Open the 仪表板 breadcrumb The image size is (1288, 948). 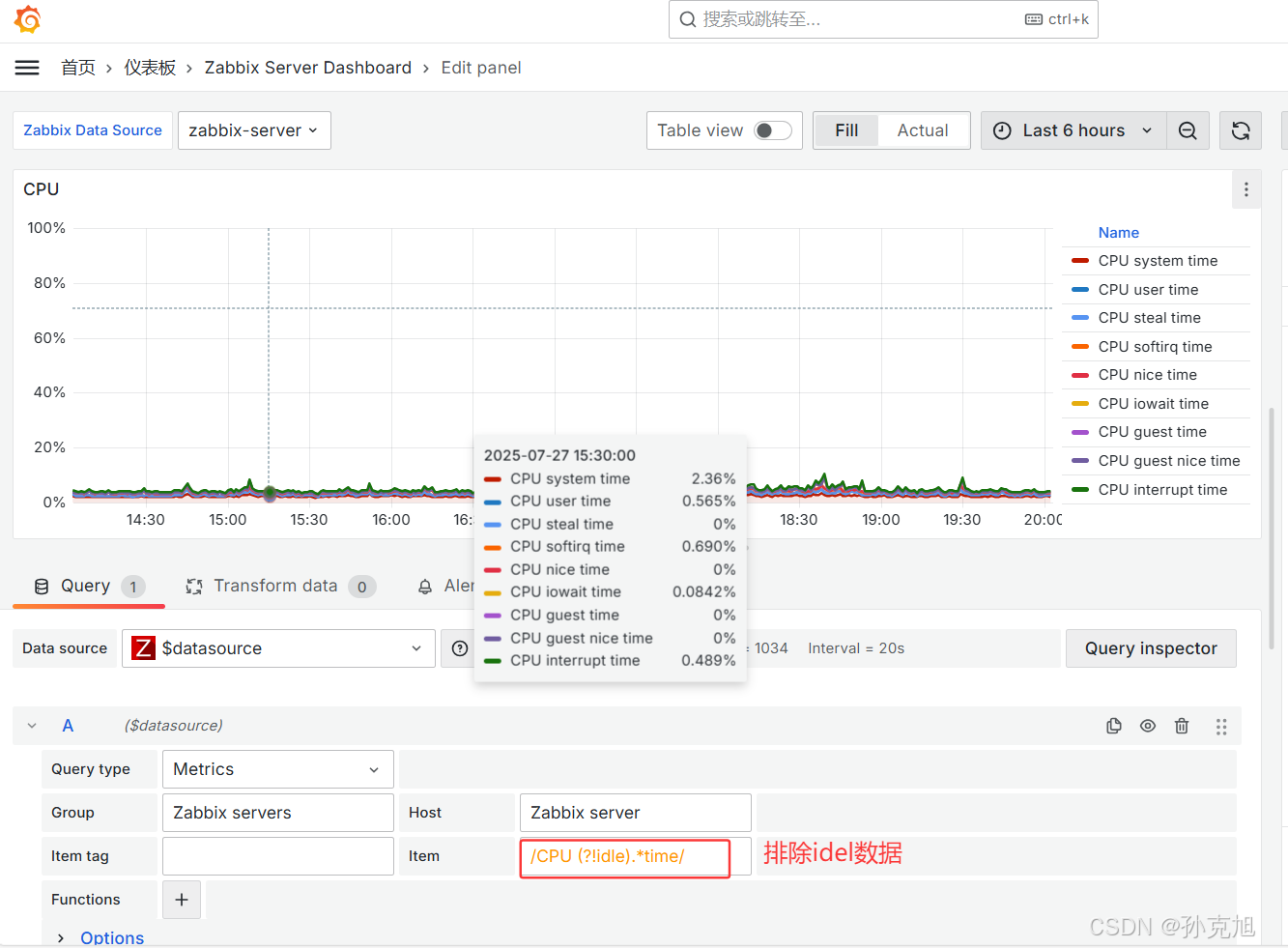pyautogui.click(x=150, y=68)
